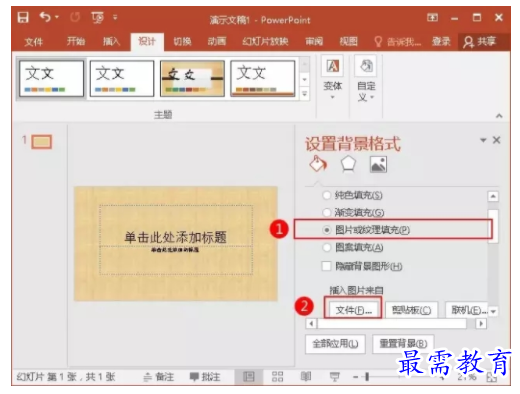Expand the full themes gallery

click(305, 94)
